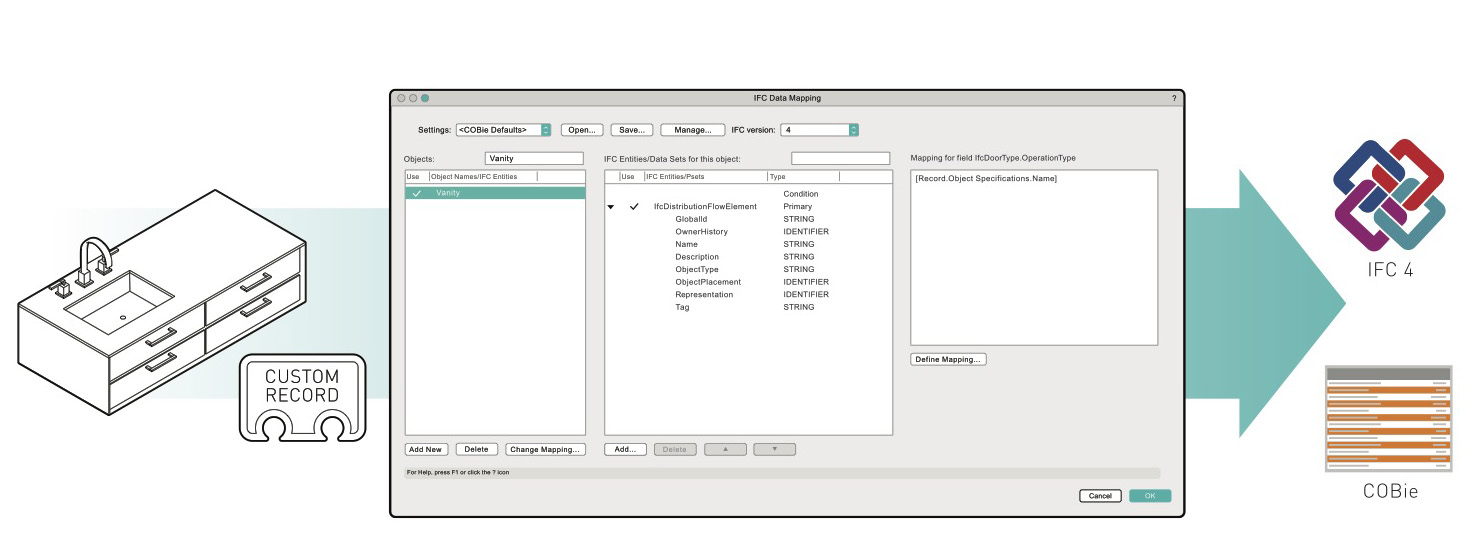Click the move down arrow button
Image resolution: width=1474 pixels, height=550 pixels.
(774, 450)
